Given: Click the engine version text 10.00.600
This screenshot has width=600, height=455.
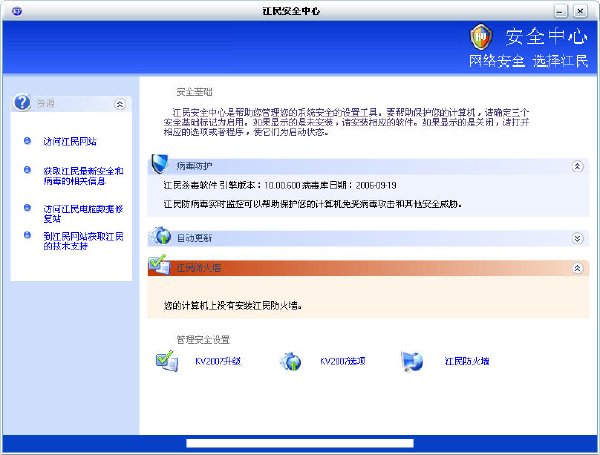Looking at the screenshot, I should (282, 186).
